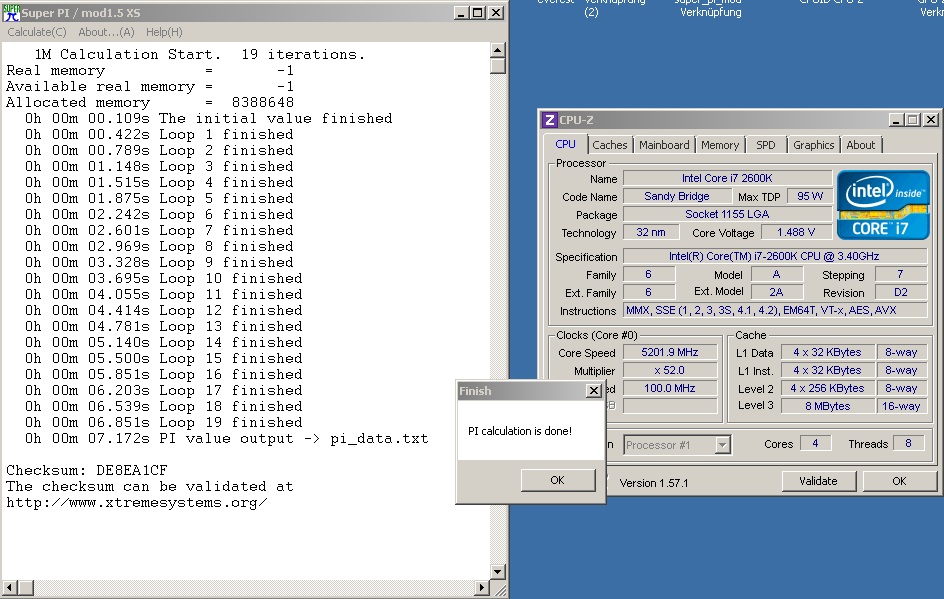This screenshot has width=944, height=599.
Task: Click the Level 2 value '4 x 256 KBytes'
Action: click(827, 388)
